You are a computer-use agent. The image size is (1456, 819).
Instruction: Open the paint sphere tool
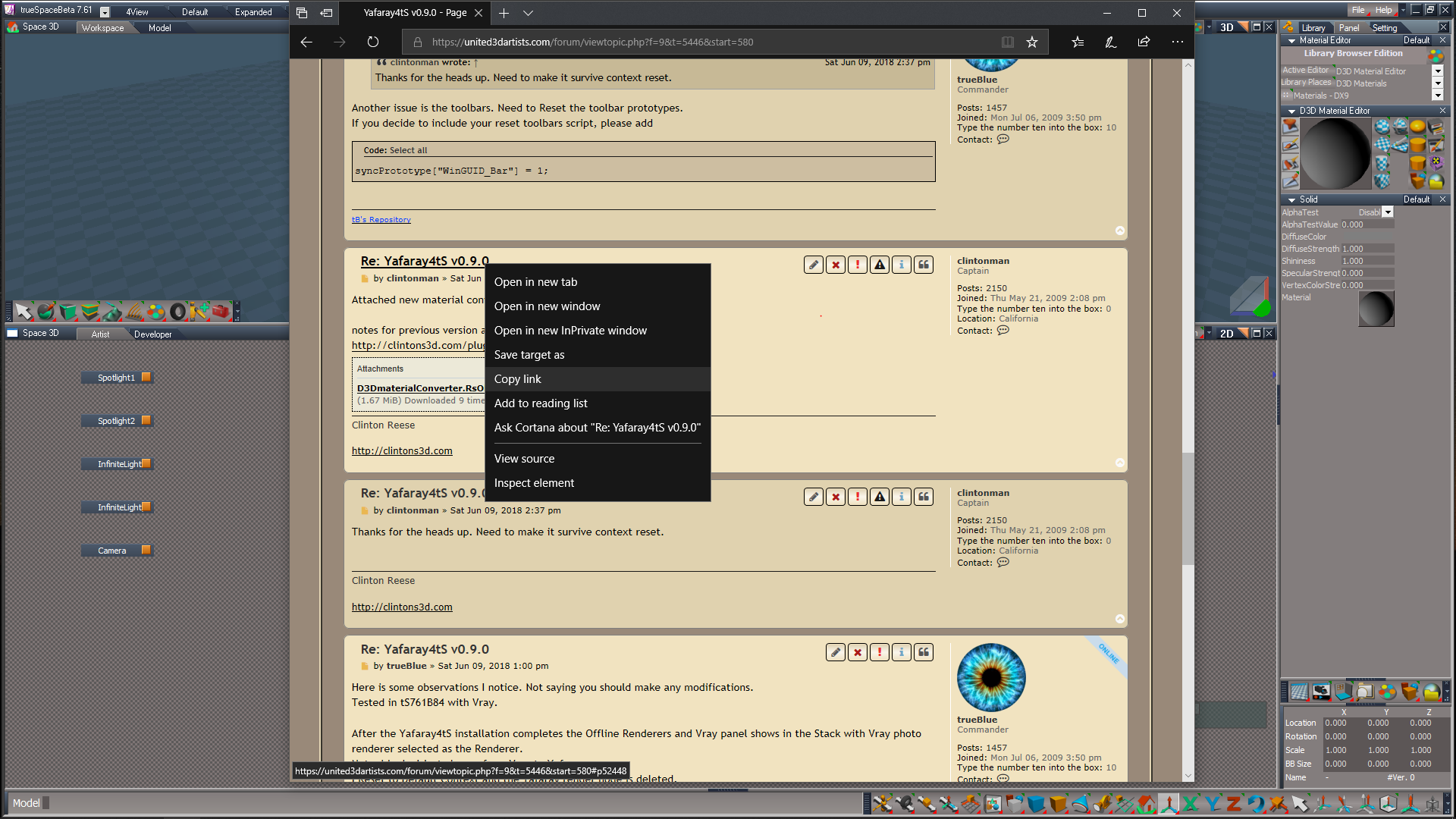45,311
